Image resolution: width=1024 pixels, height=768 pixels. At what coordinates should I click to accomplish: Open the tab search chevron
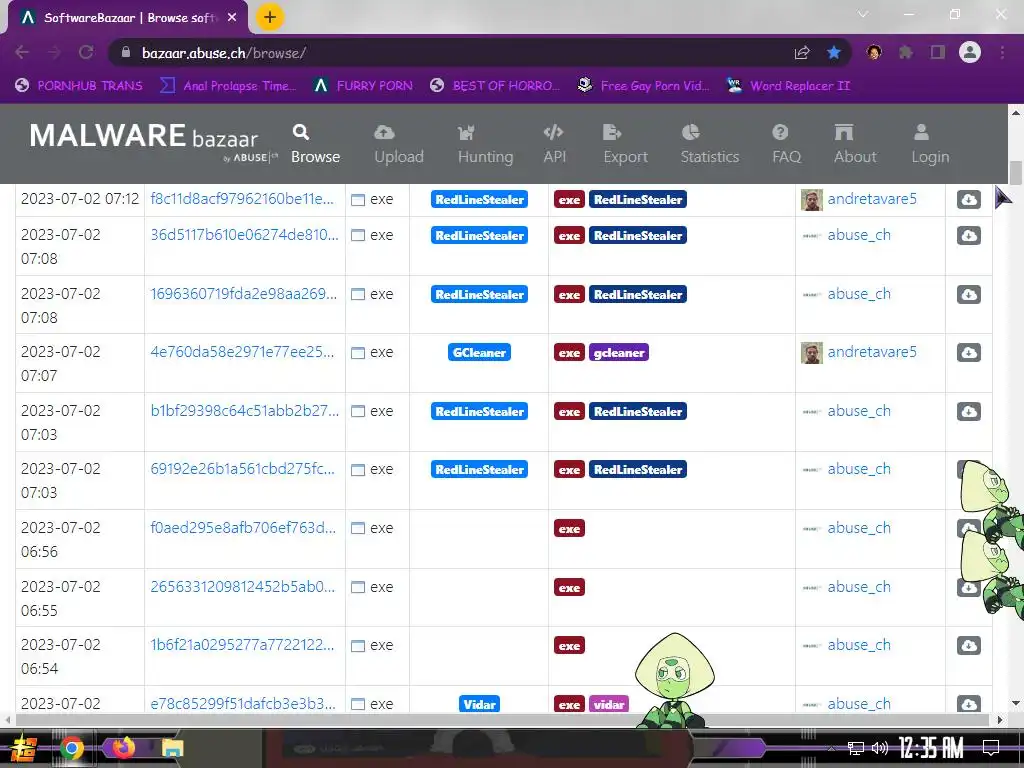(863, 14)
